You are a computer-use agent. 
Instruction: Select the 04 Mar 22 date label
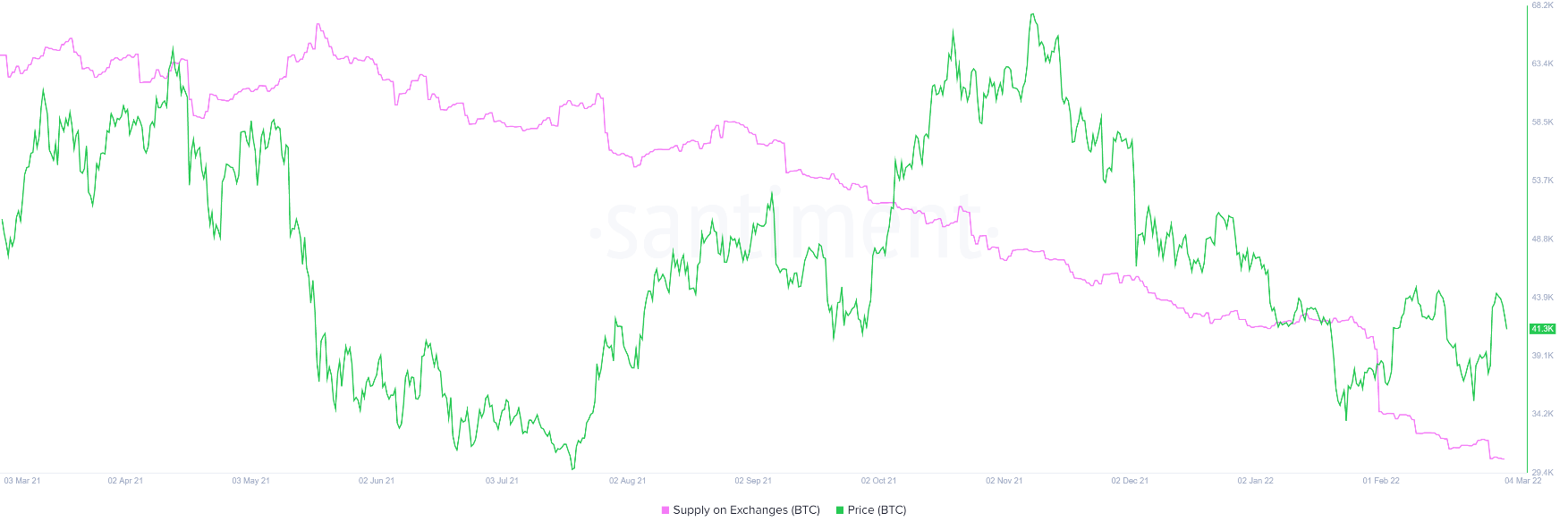[1523, 481]
